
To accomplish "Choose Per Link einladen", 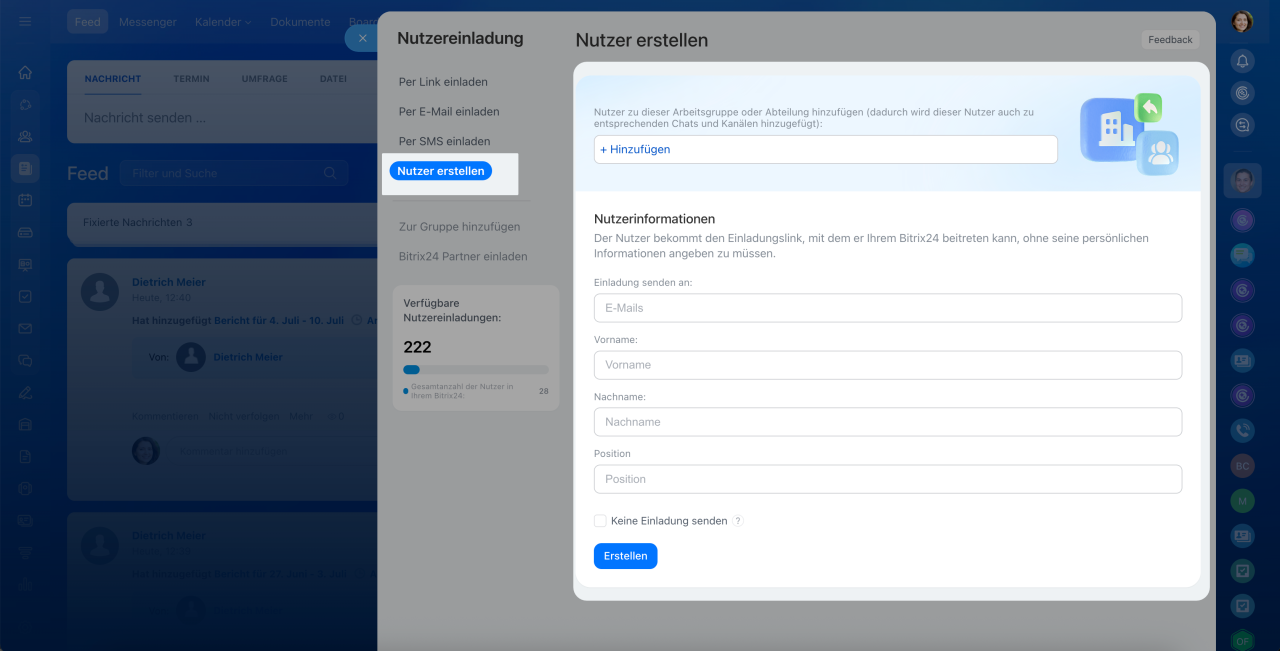I will 443,82.
